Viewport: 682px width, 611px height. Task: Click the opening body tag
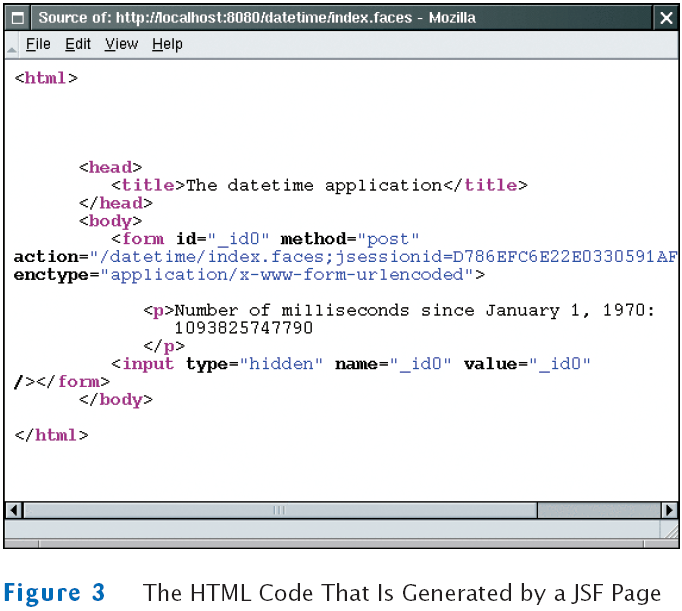[x=110, y=221]
